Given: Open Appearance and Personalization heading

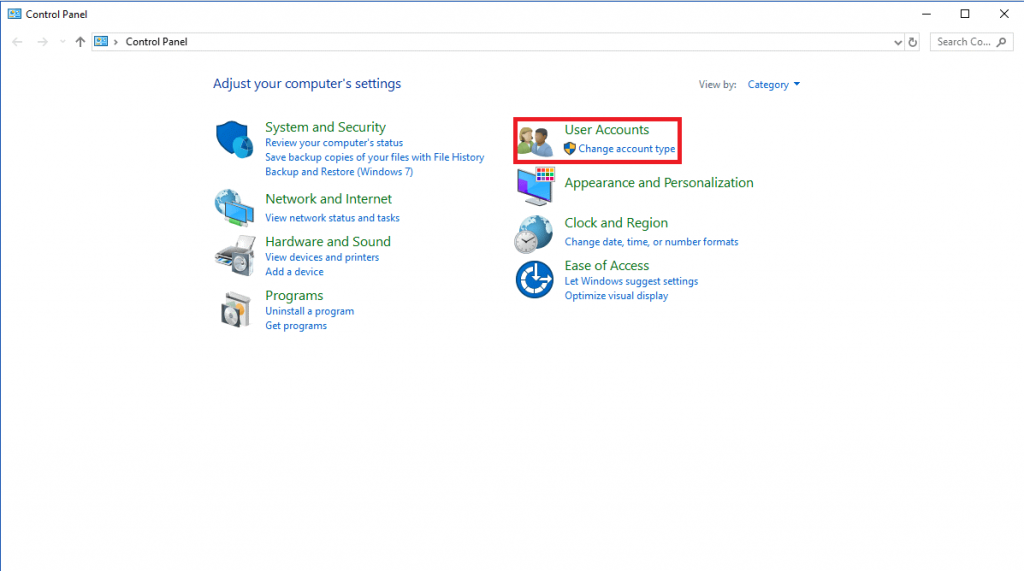Looking at the screenshot, I should (659, 182).
